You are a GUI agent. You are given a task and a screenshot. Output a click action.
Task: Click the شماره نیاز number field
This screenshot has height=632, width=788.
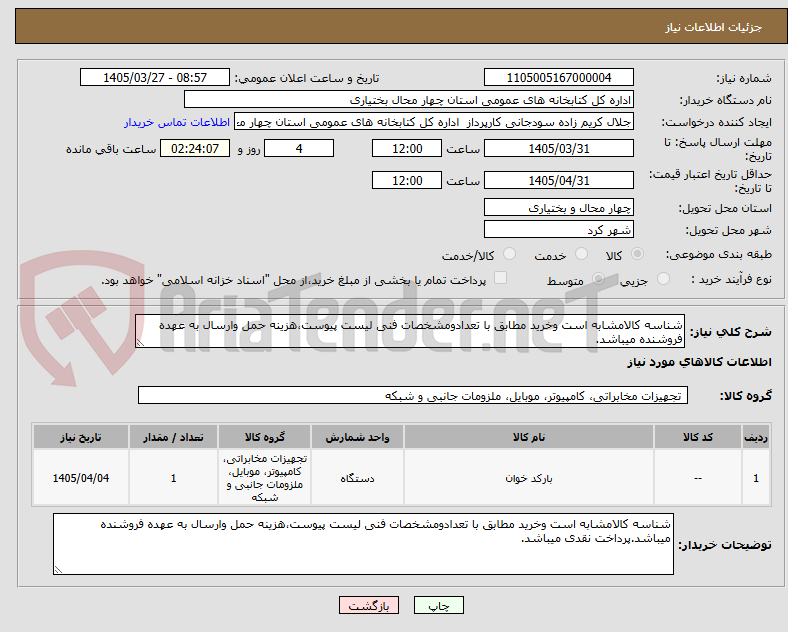click(x=559, y=77)
